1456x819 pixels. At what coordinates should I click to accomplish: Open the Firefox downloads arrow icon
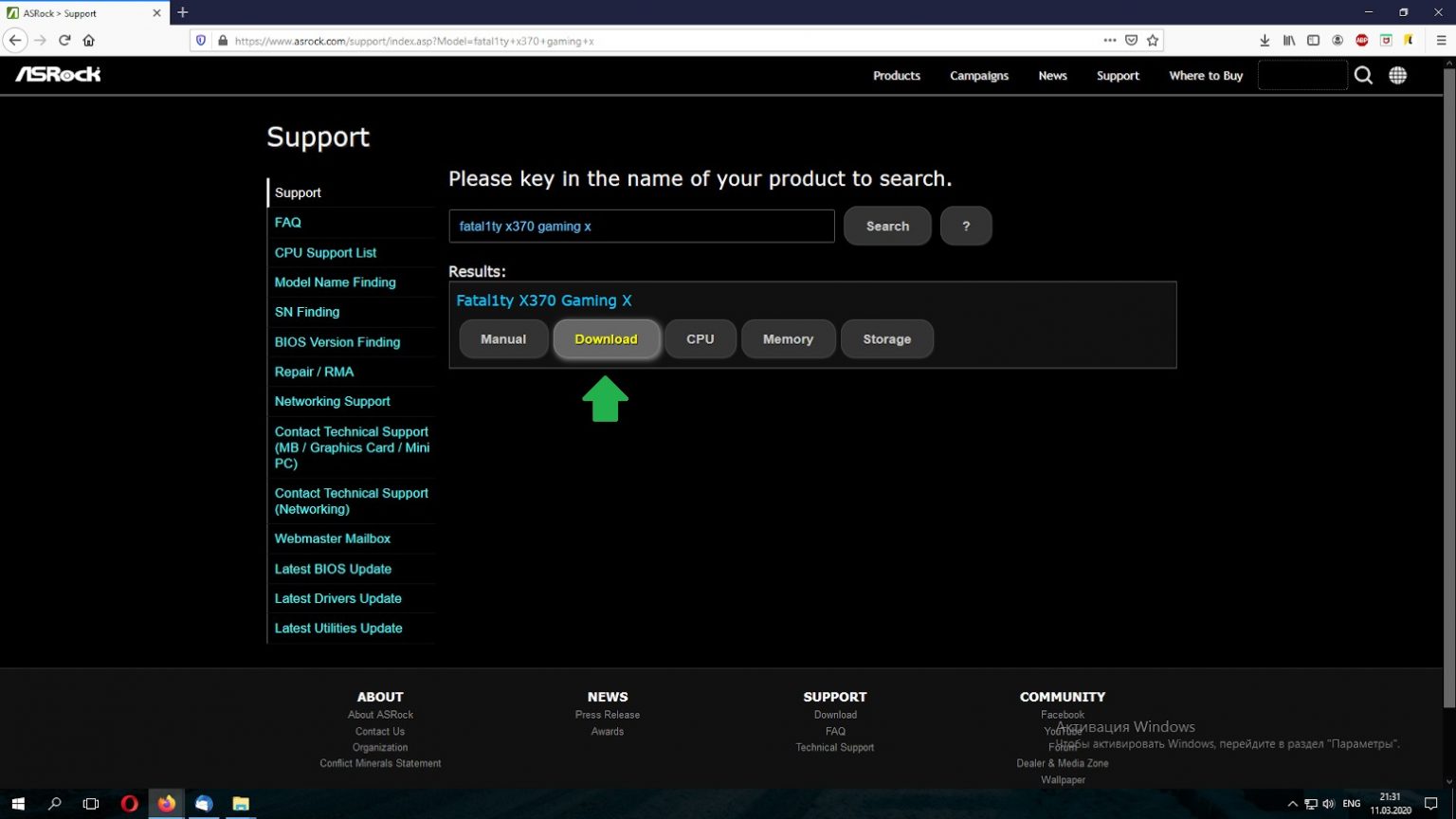[x=1265, y=40]
